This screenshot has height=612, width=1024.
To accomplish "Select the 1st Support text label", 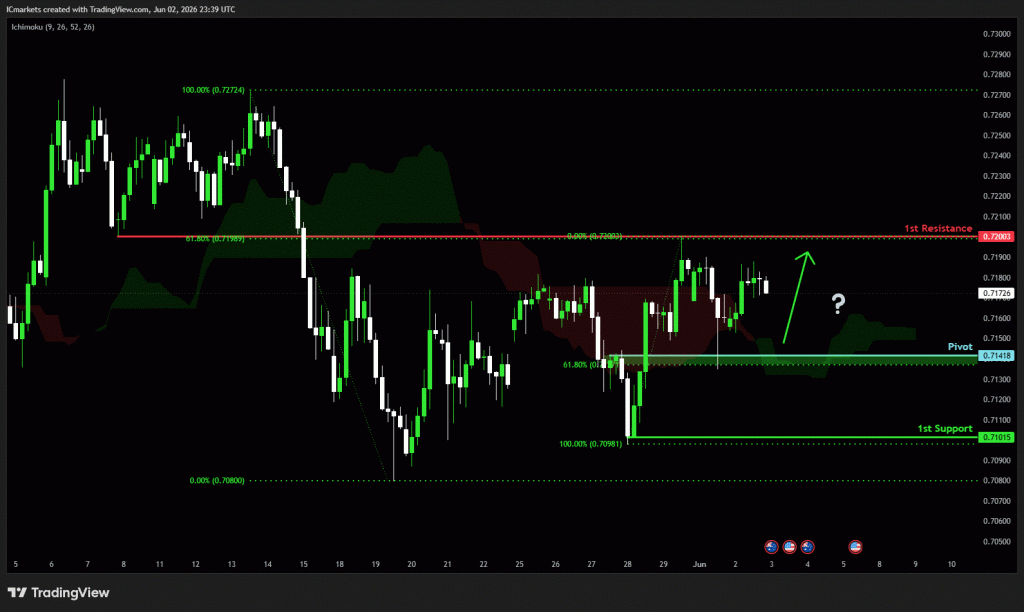I will point(945,428).
